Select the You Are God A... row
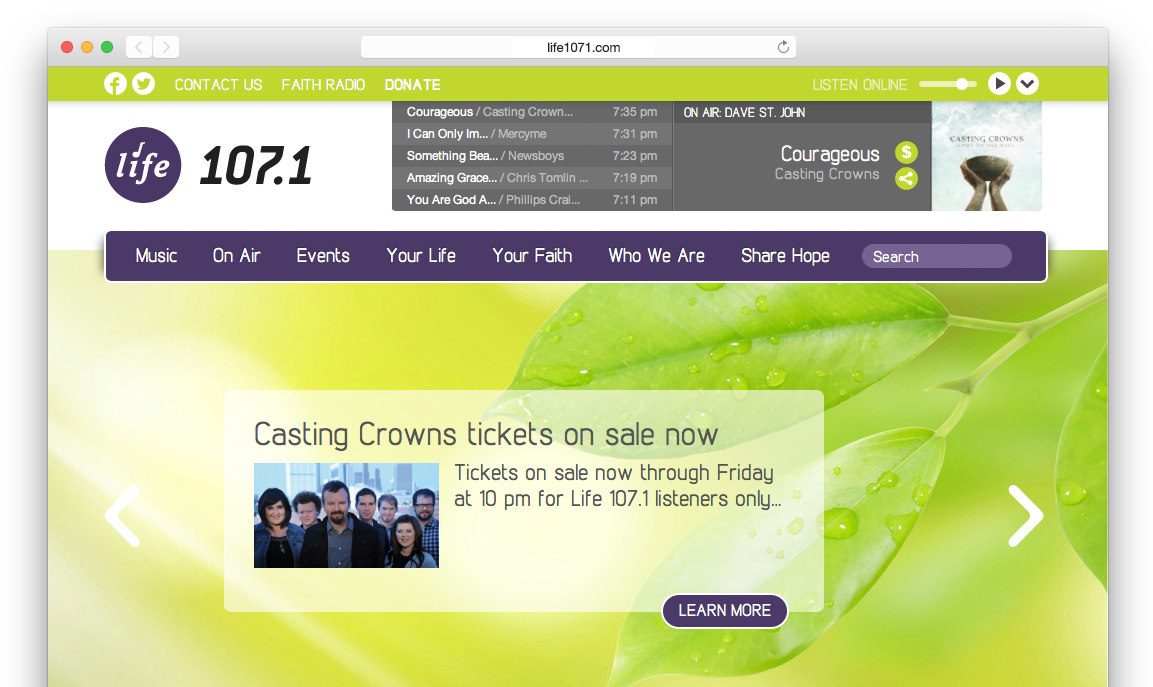Screen dimensions: 1153x687 click(532, 200)
